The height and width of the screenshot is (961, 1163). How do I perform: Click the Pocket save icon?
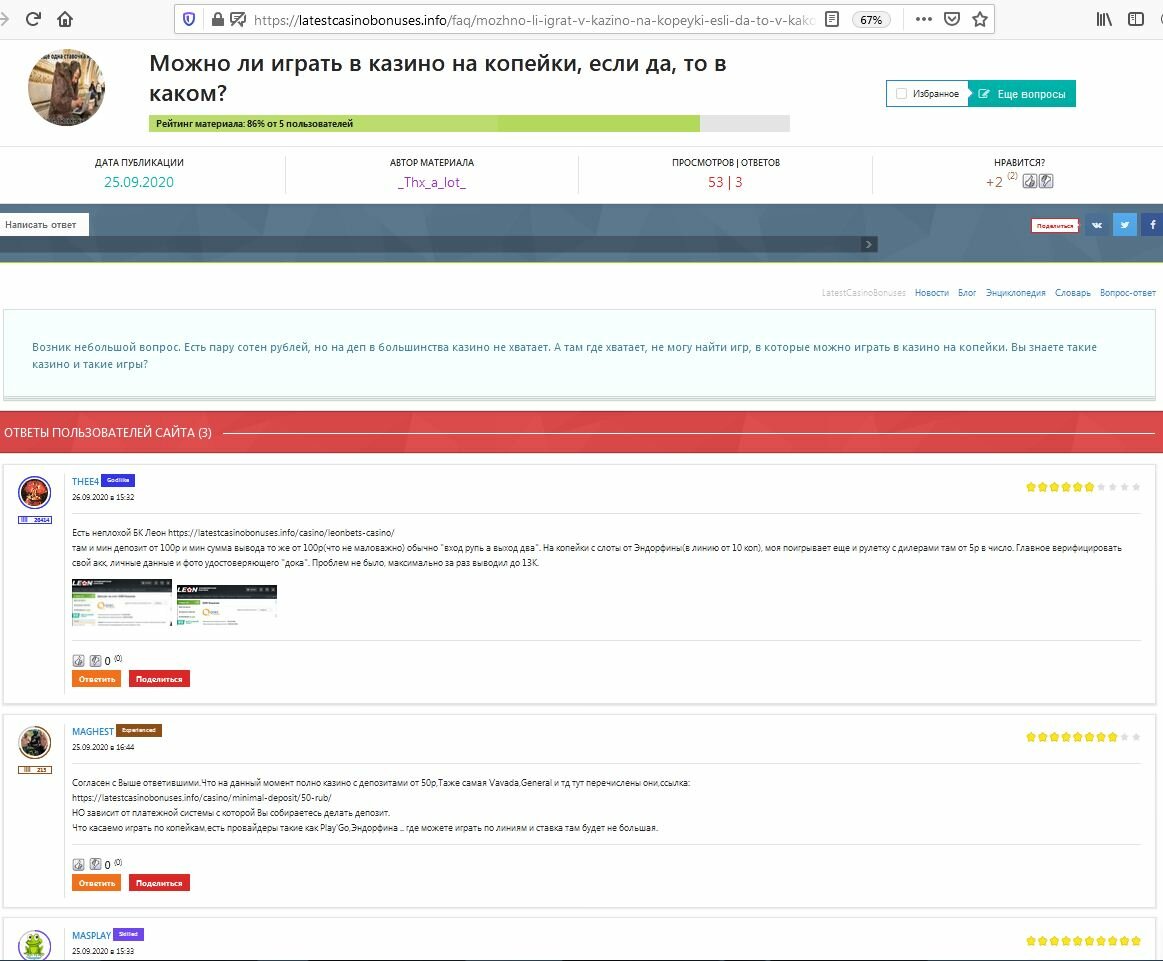pos(952,19)
